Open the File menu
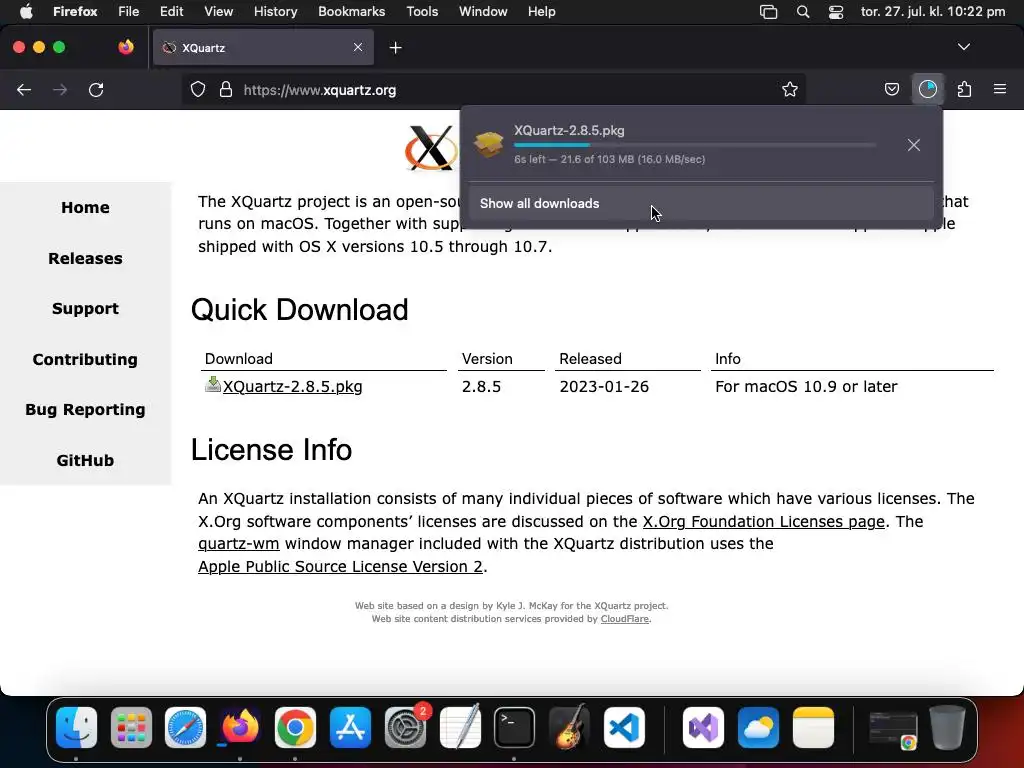 pos(129,12)
